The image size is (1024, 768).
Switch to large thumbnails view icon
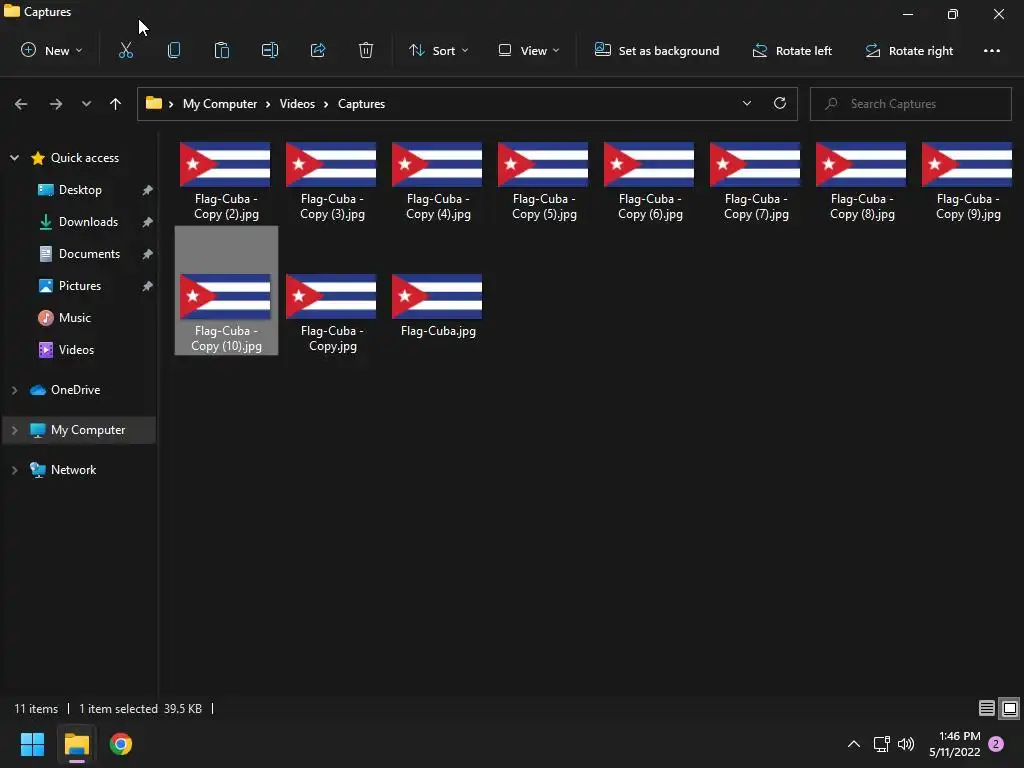1010,709
